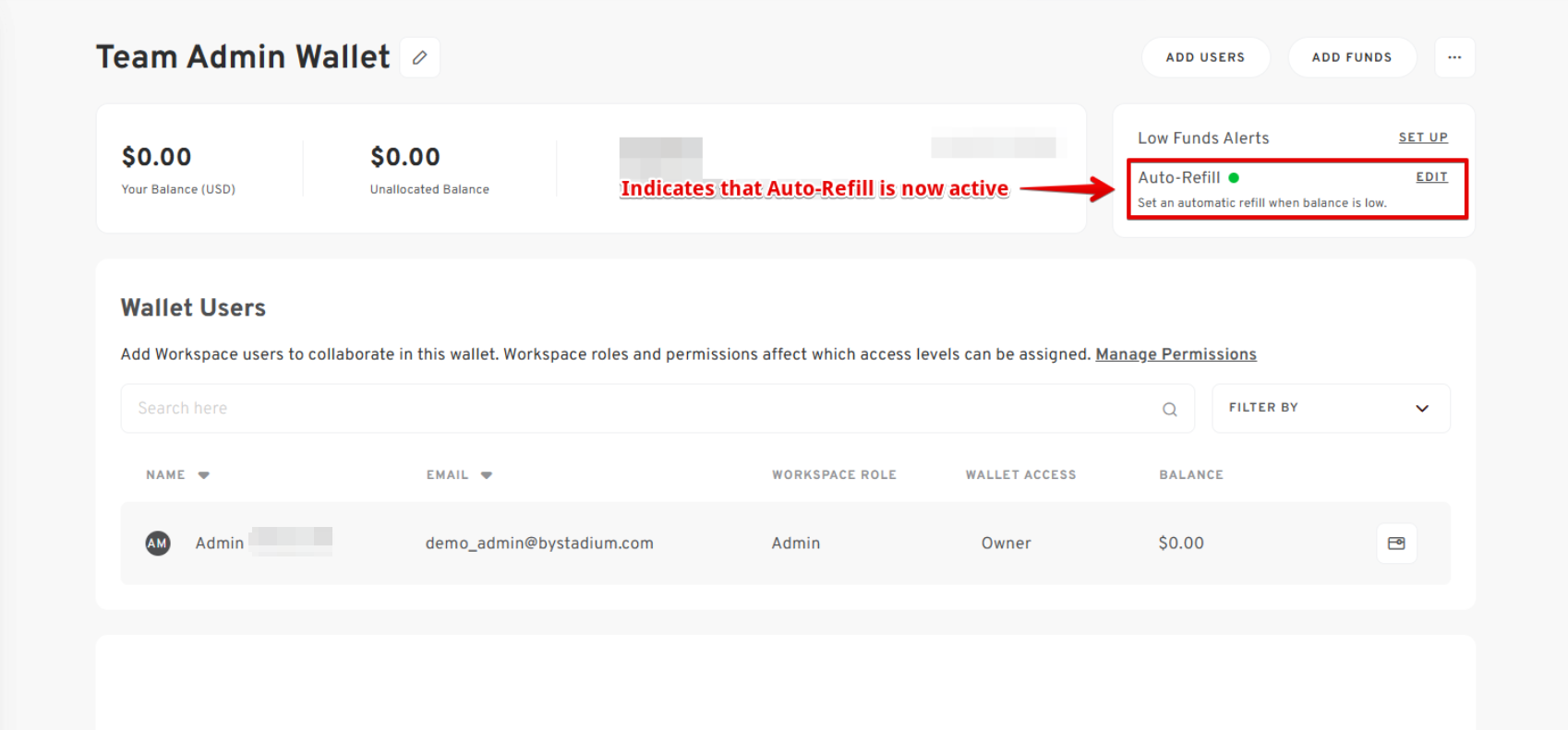Click the Unallocated Balance amount
Screen dimensions: 1568x730
tap(405, 157)
